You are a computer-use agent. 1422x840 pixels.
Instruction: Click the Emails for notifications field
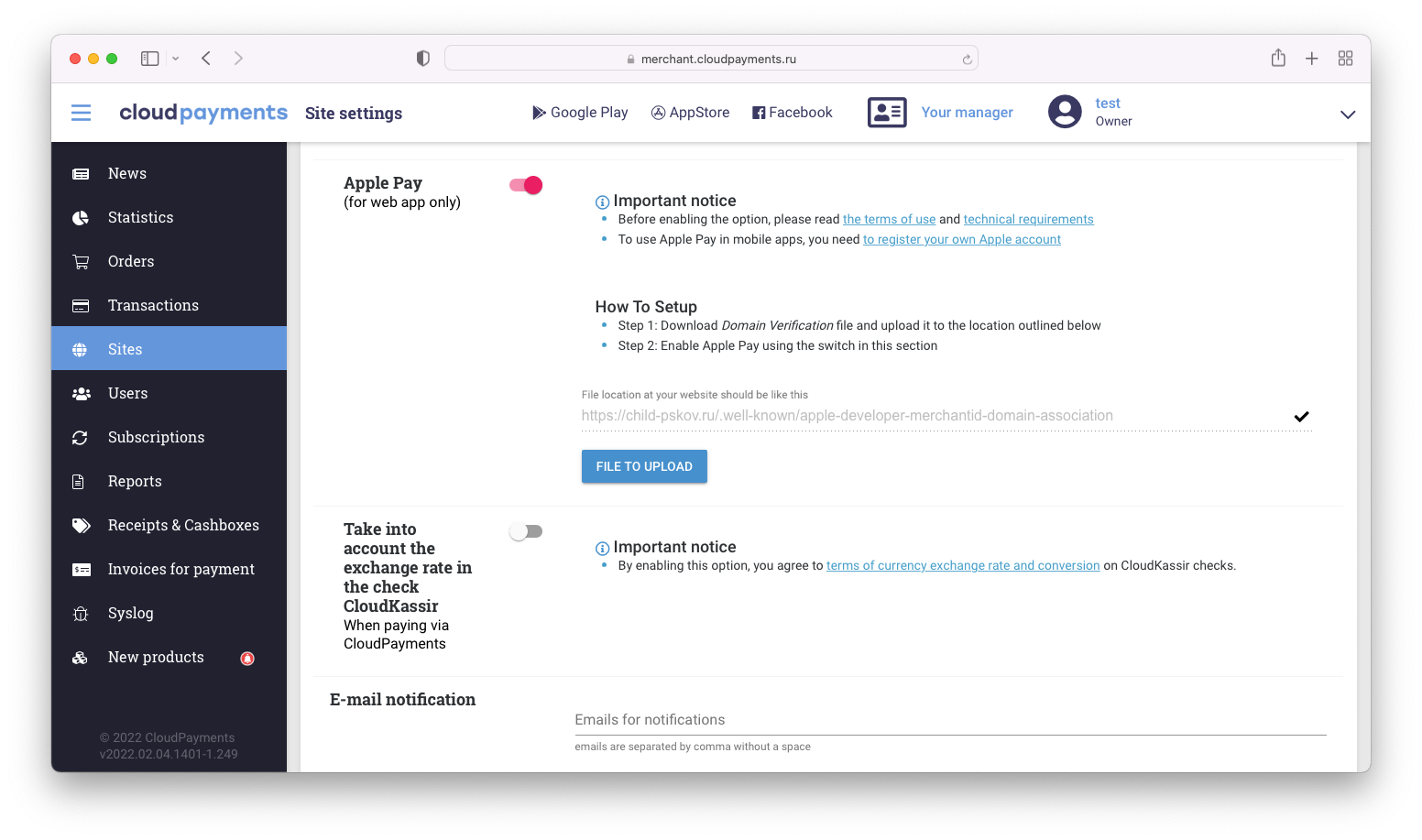tap(949, 720)
